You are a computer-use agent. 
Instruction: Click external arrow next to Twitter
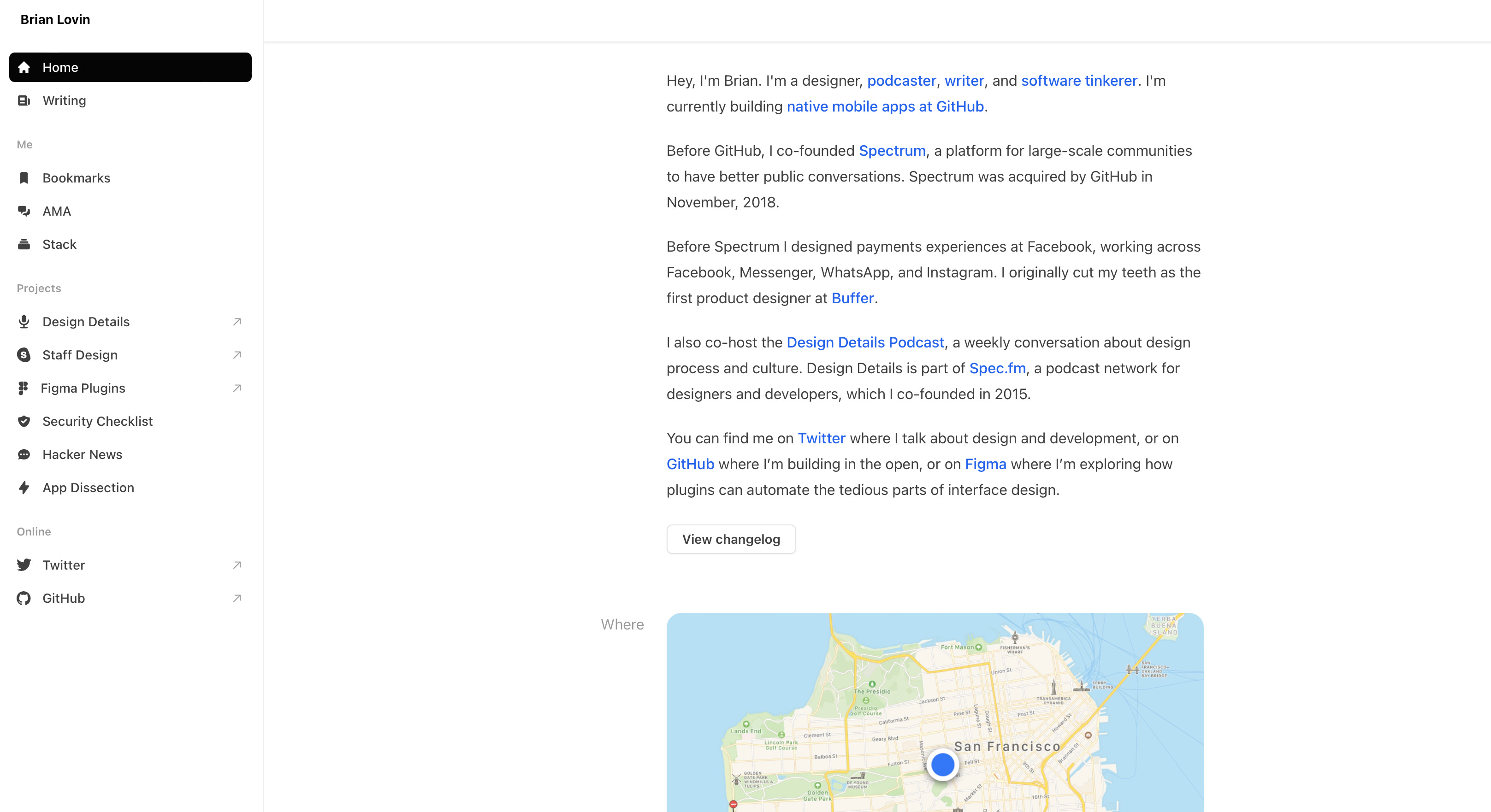coord(237,565)
